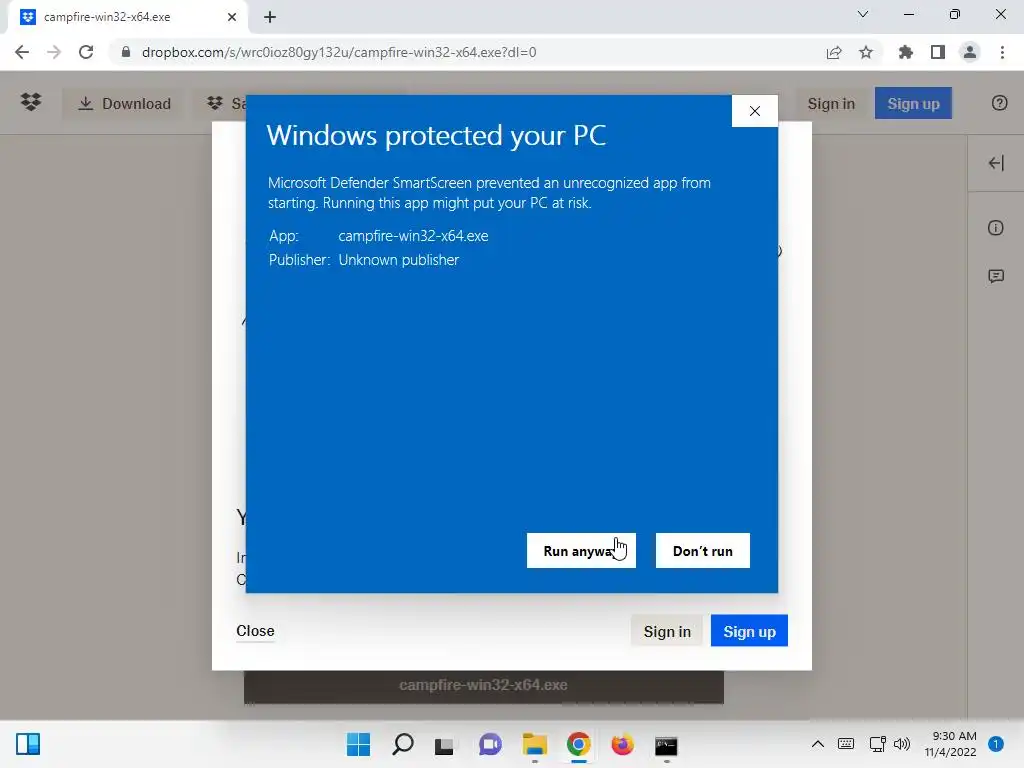The image size is (1024, 768).
Task: Collapse the sidebar arrow icon
Action: pos(996,163)
